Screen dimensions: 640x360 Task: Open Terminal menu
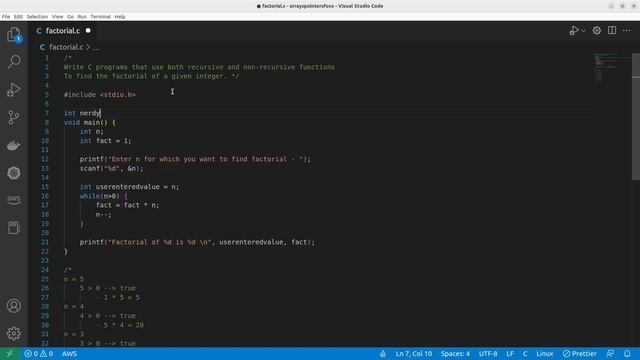[100, 17]
